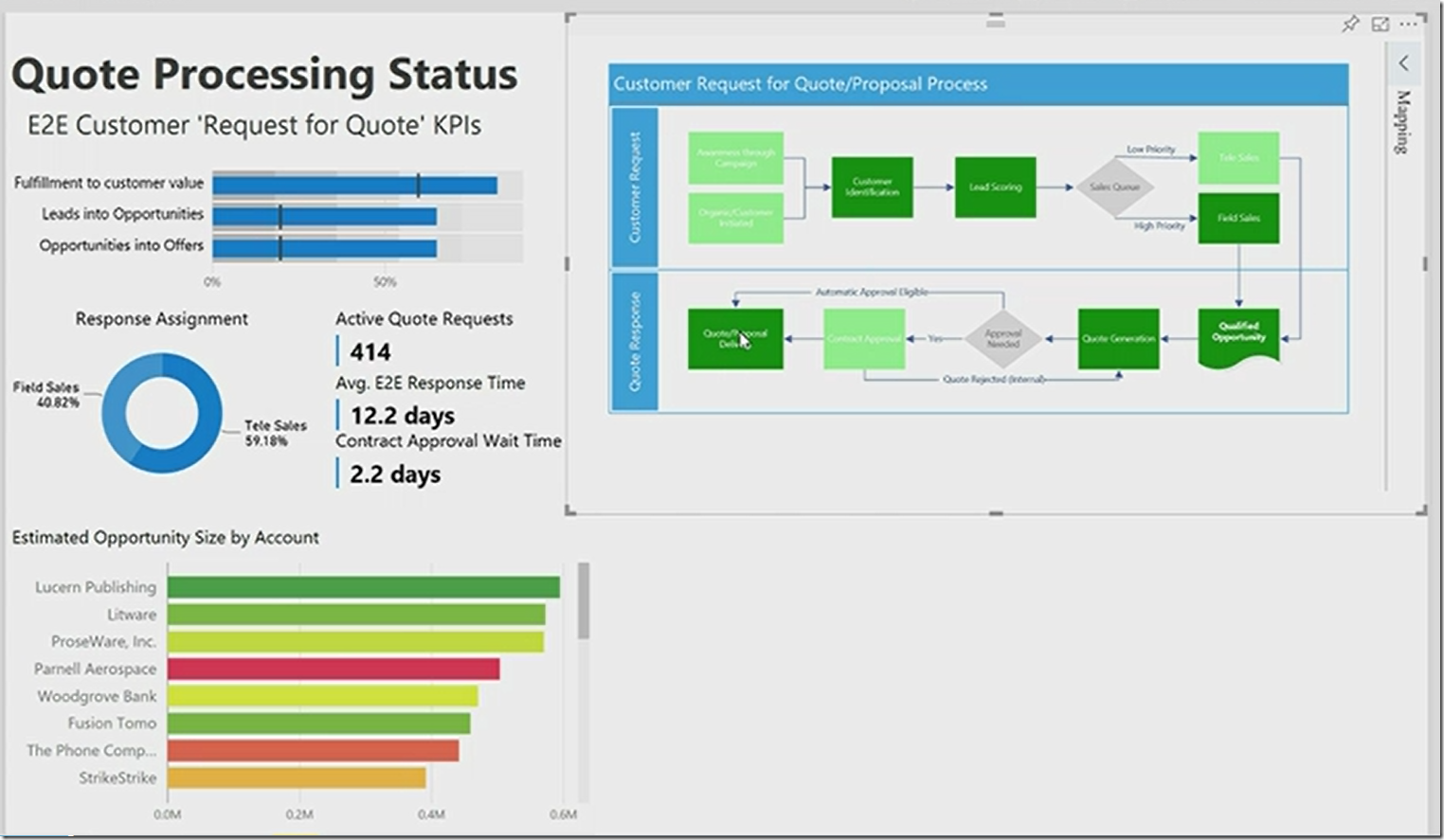Image resolution: width=1444 pixels, height=840 pixels.
Task: Pin the Visio visual to dashboard
Action: [x=1350, y=24]
